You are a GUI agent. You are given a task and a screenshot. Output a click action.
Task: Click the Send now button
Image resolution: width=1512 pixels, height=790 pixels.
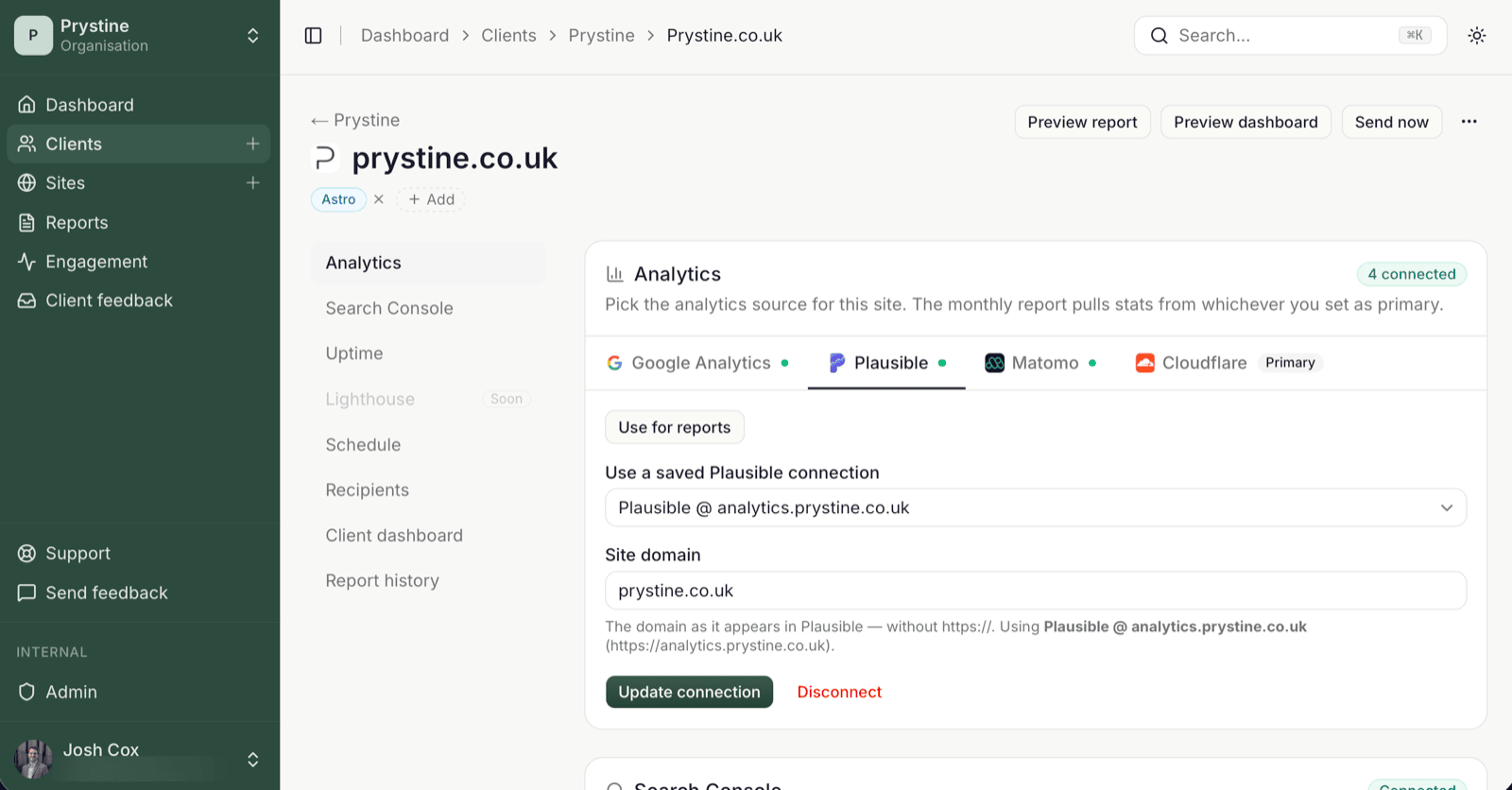tap(1391, 122)
